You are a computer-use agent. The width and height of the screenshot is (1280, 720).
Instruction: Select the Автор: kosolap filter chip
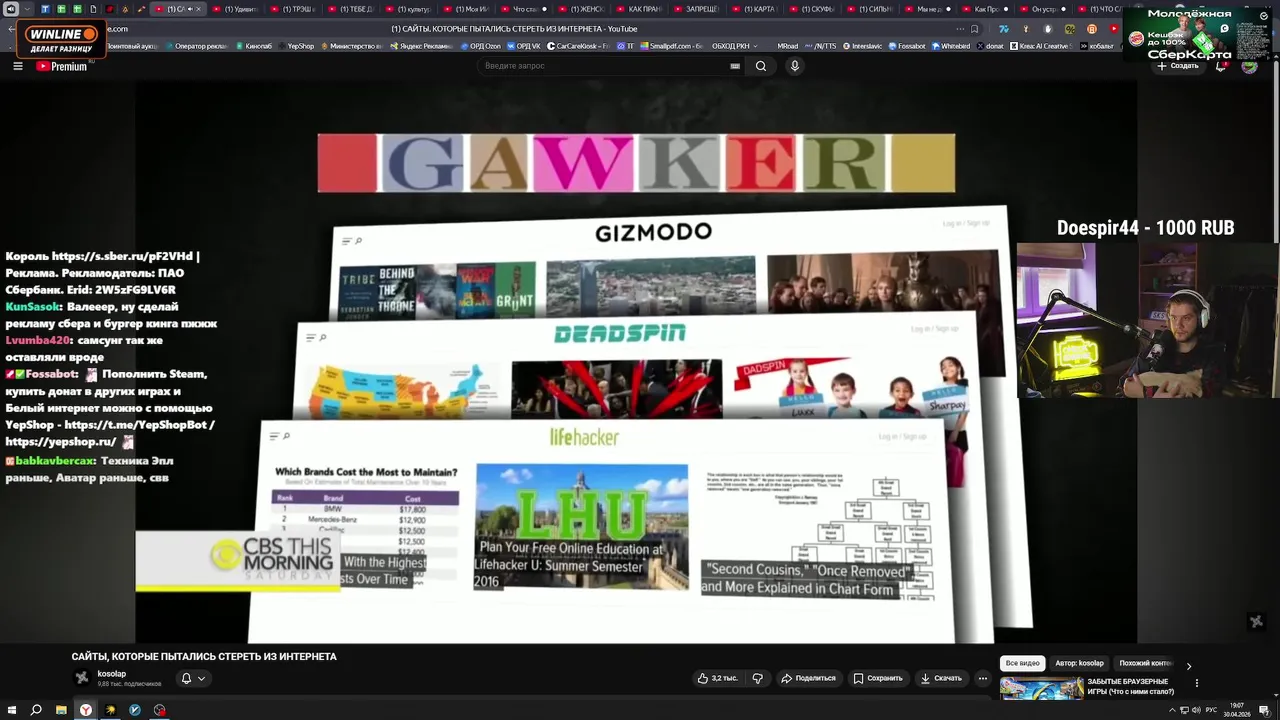[1079, 663]
